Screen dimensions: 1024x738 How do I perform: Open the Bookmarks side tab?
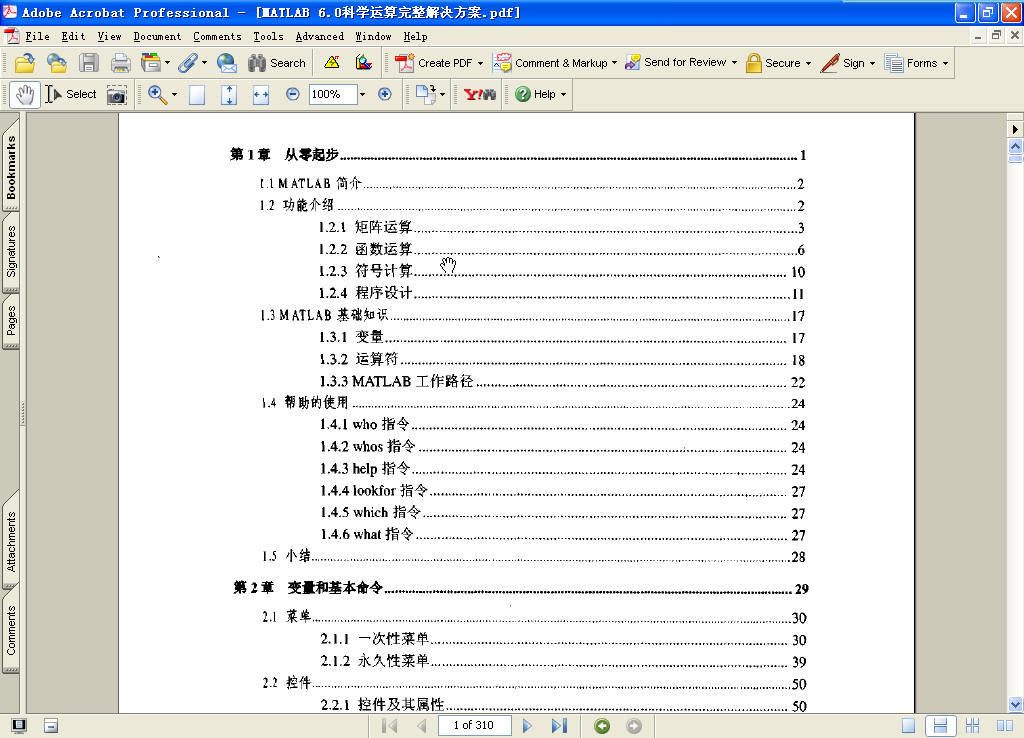(11, 167)
